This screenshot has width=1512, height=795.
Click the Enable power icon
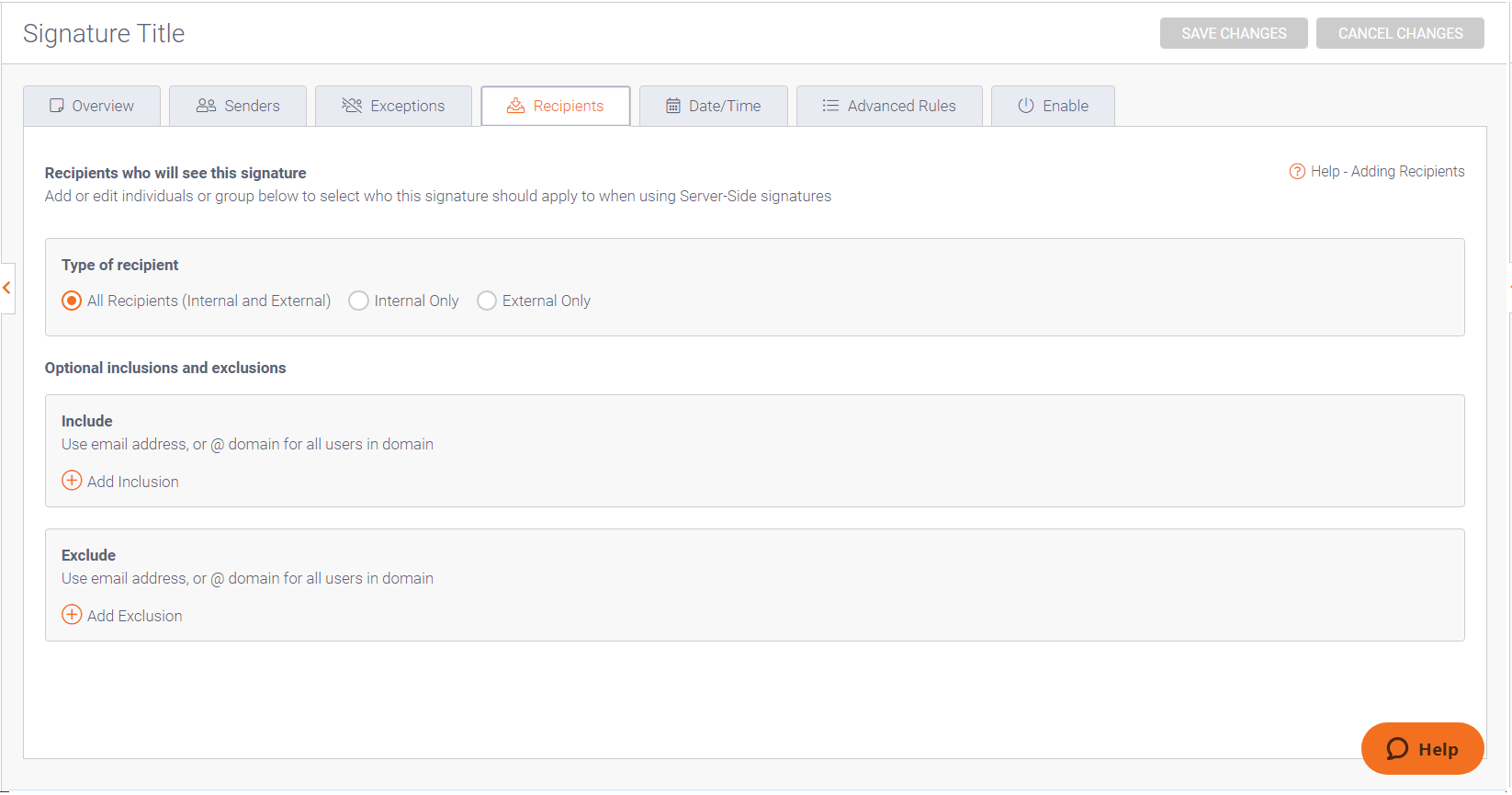coord(1026,106)
